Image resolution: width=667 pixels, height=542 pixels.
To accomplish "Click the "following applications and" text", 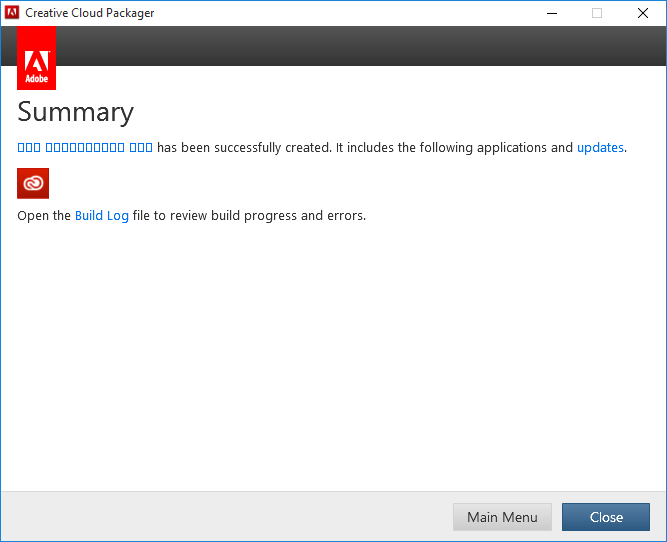I will click(485, 148).
